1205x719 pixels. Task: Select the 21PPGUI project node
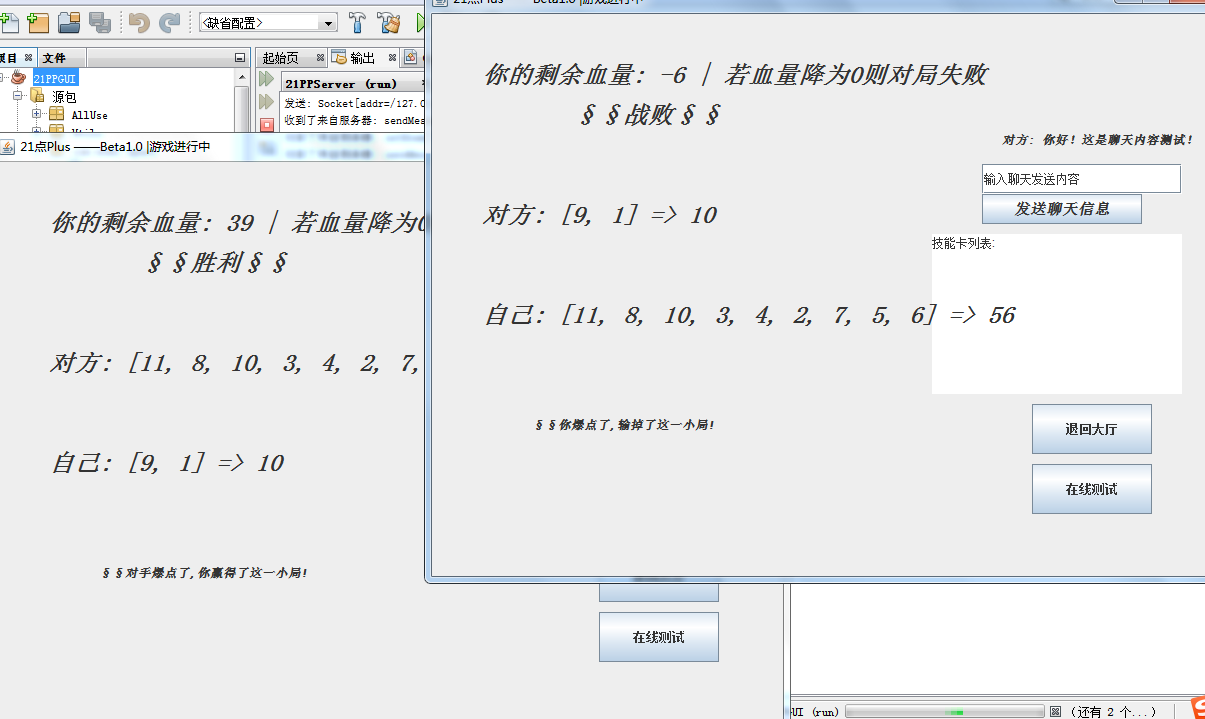[x=54, y=78]
